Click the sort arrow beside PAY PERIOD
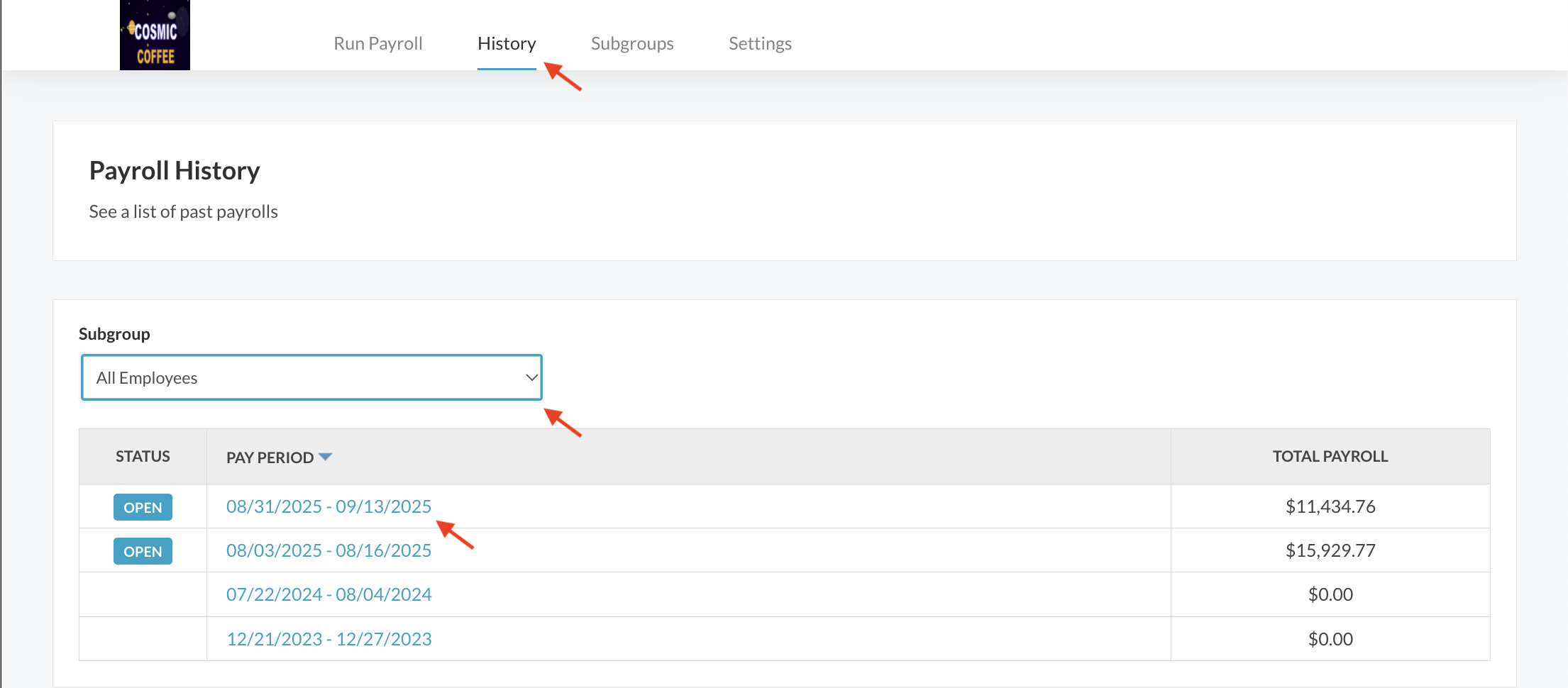This screenshot has height=688, width=1568. [326, 457]
